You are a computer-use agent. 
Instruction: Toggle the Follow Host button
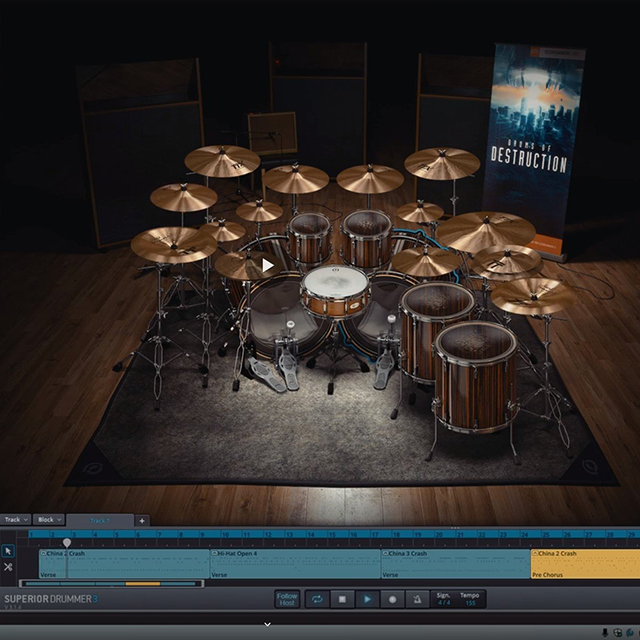point(287,599)
